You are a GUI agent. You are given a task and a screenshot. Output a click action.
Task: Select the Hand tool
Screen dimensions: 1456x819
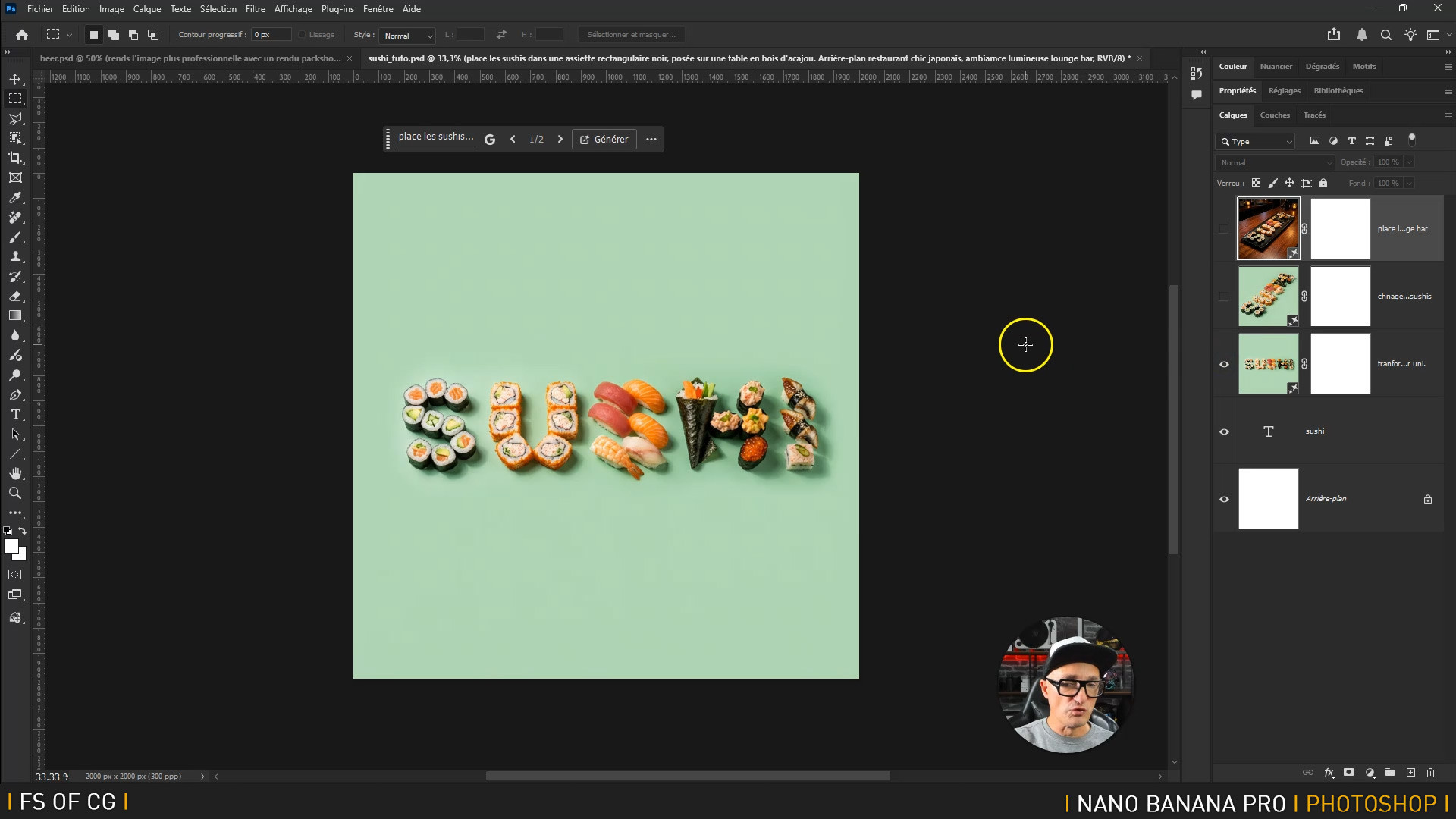pyautogui.click(x=15, y=474)
